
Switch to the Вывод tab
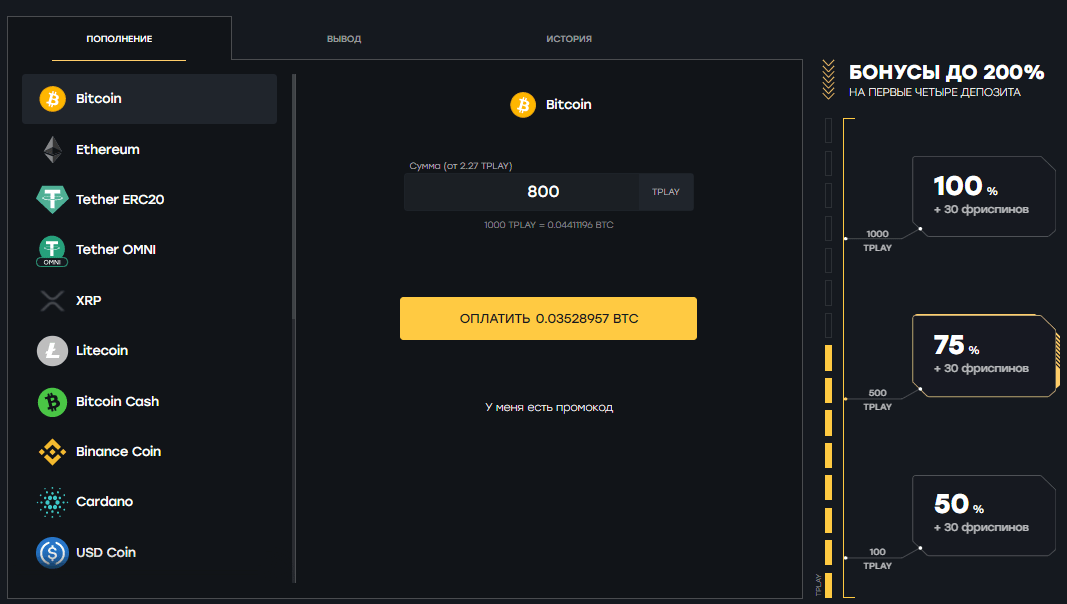click(x=344, y=39)
